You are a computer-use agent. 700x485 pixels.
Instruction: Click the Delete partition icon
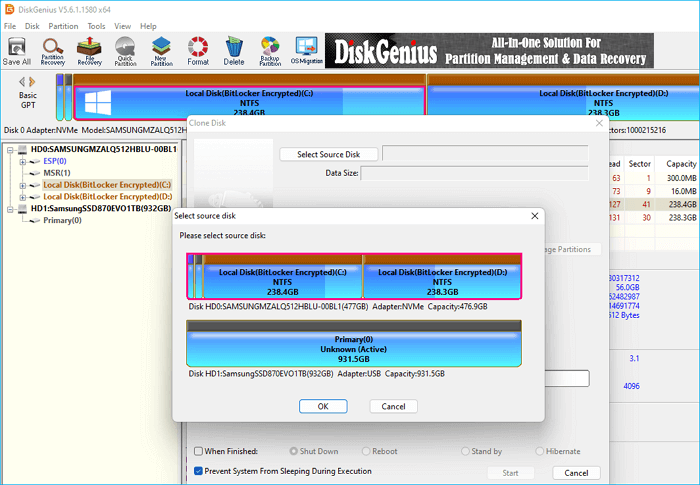point(234,51)
